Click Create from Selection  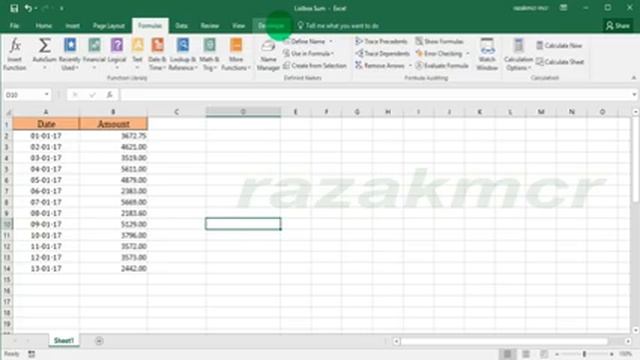[315, 65]
